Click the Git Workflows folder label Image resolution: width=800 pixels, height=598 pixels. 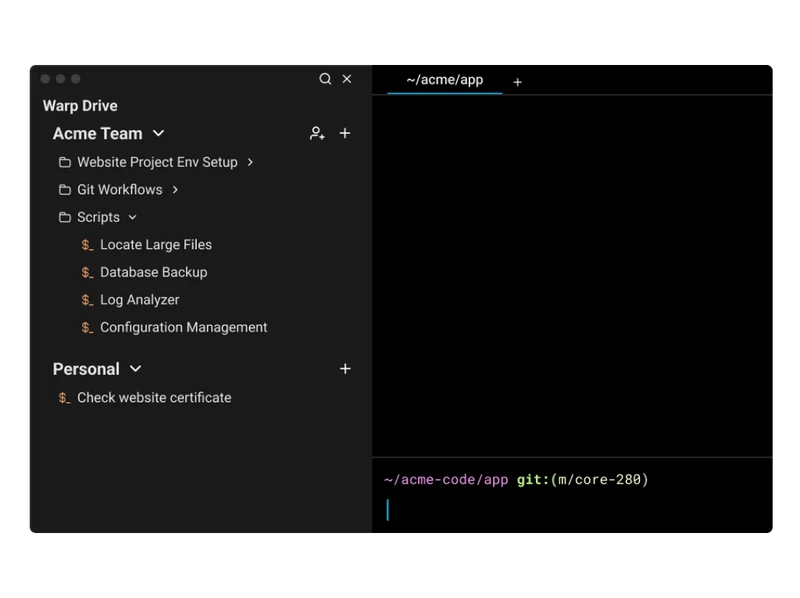coord(120,190)
